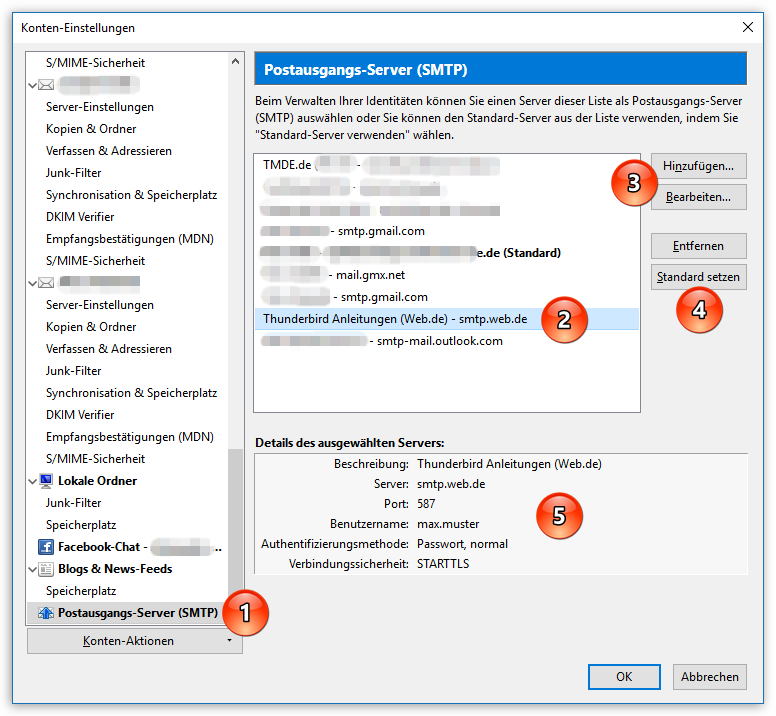
Task: Click the lower mail account envelope icon
Action: (x=46, y=283)
